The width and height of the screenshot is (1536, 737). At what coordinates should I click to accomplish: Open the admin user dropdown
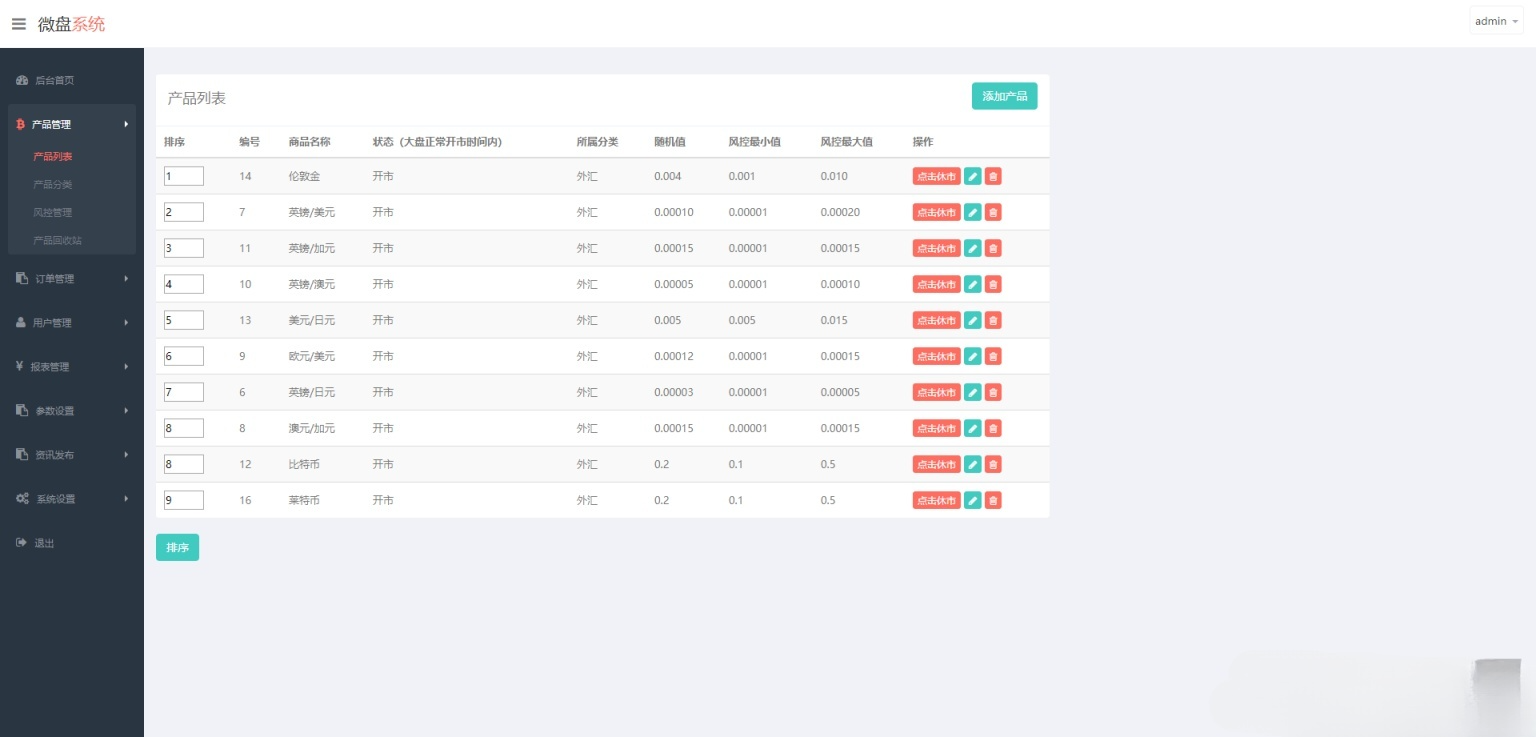coord(1496,21)
